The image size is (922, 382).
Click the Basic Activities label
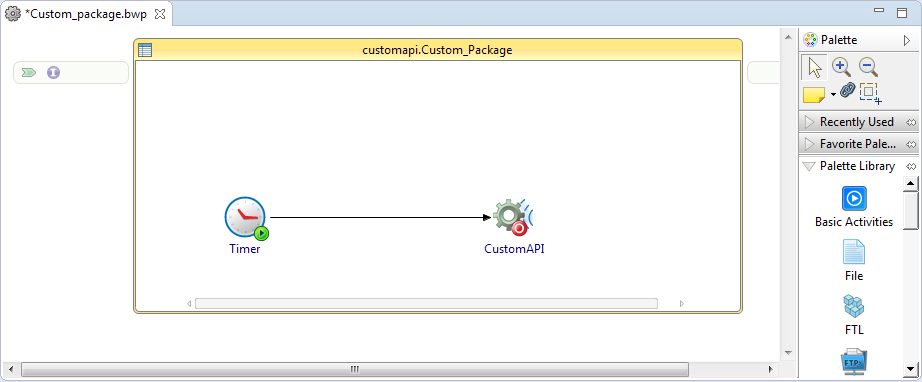tap(854, 222)
